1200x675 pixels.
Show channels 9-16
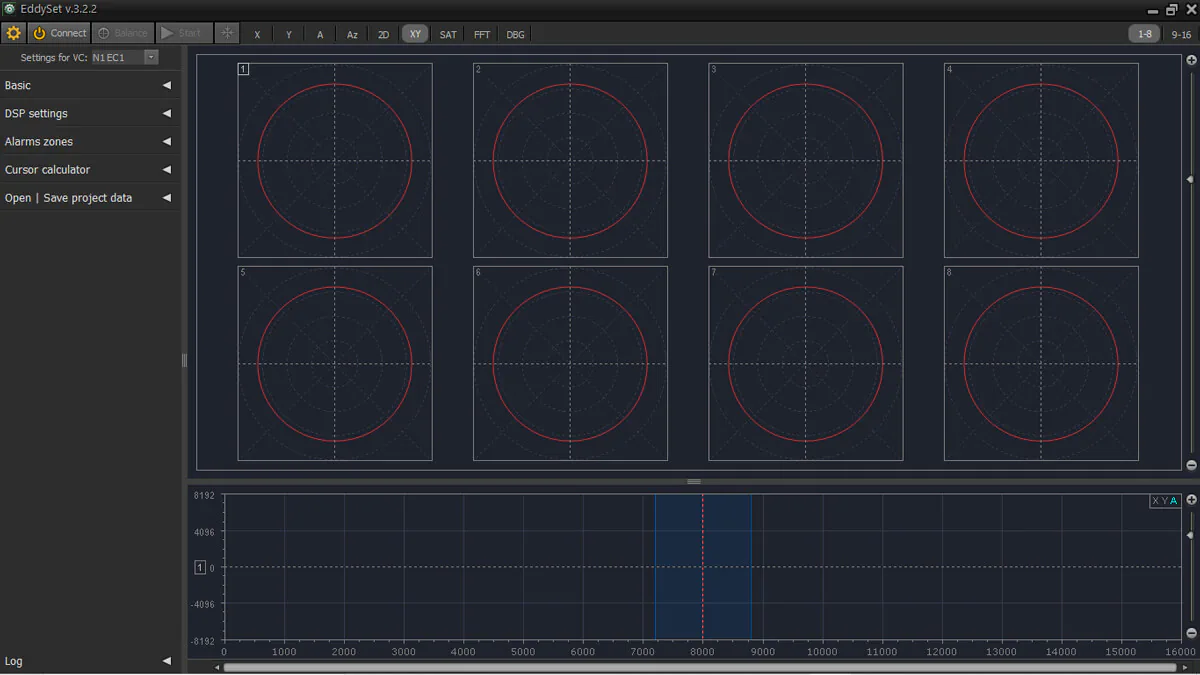(x=1181, y=34)
